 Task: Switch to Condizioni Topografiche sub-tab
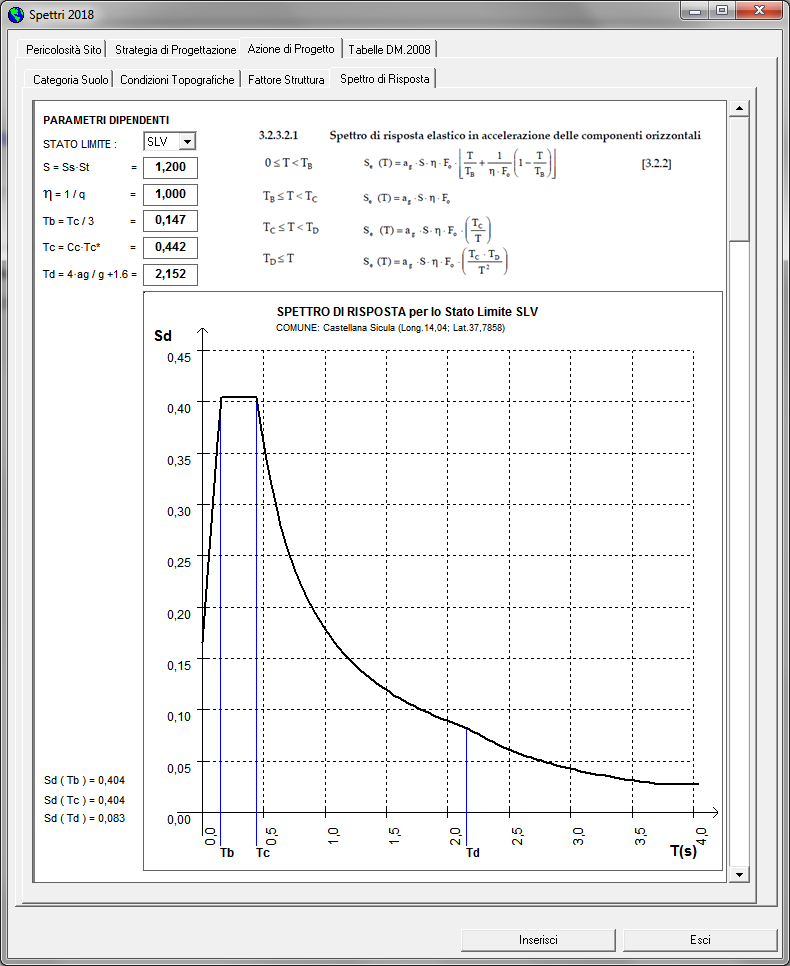click(x=177, y=79)
